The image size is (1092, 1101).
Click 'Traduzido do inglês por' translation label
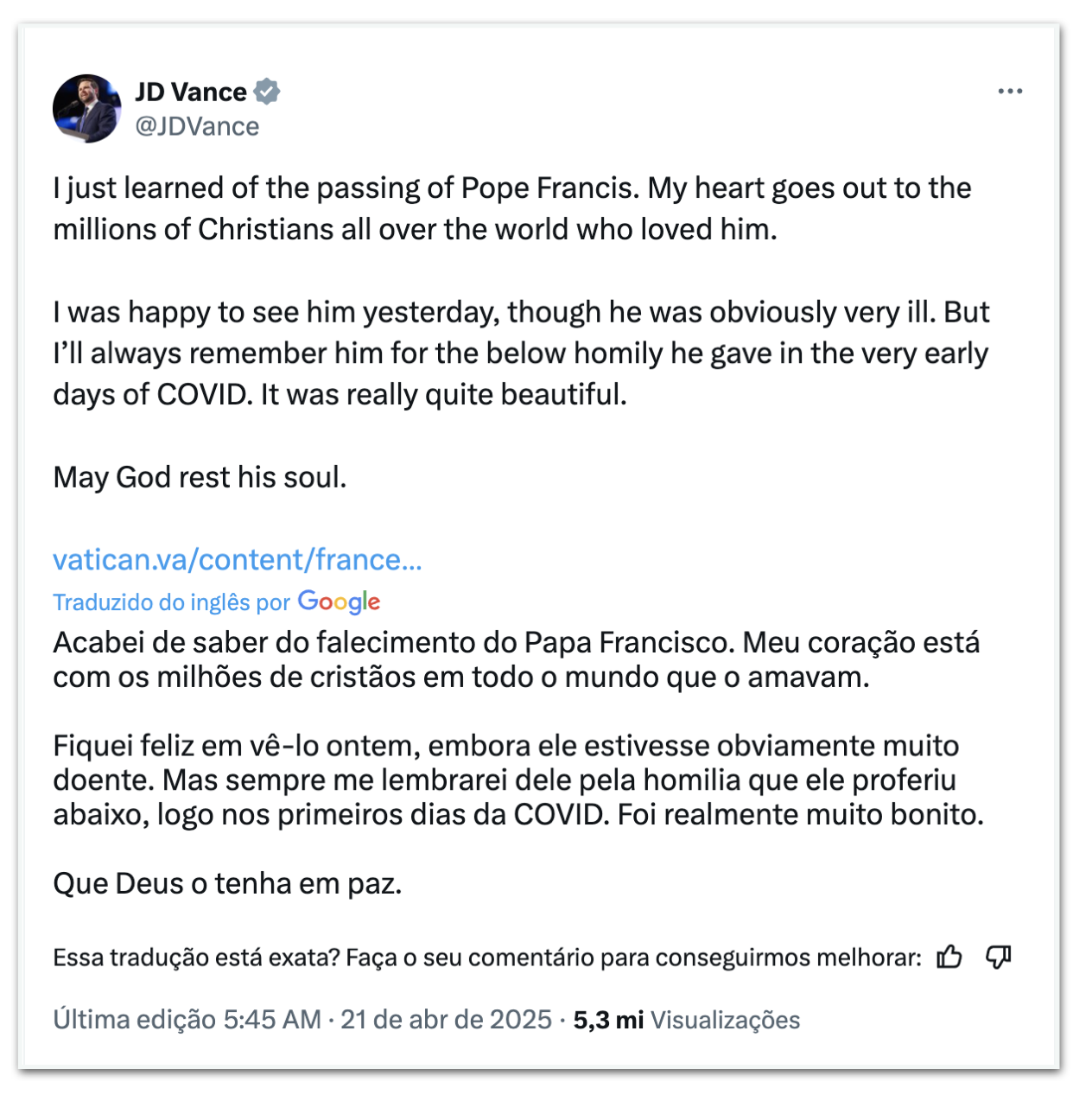[171, 602]
